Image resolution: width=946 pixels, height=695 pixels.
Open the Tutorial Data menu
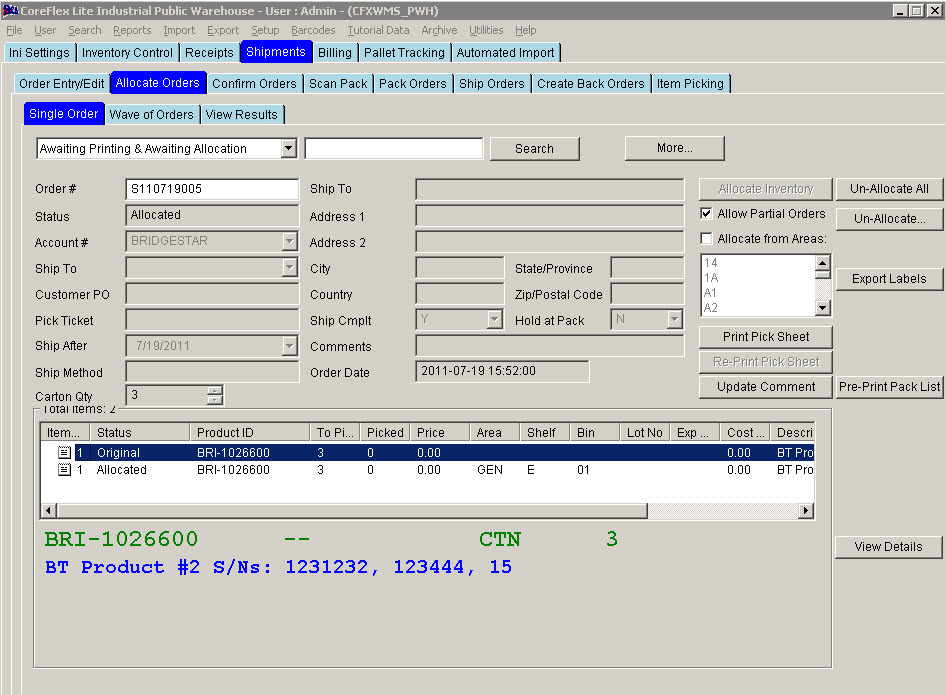(378, 30)
